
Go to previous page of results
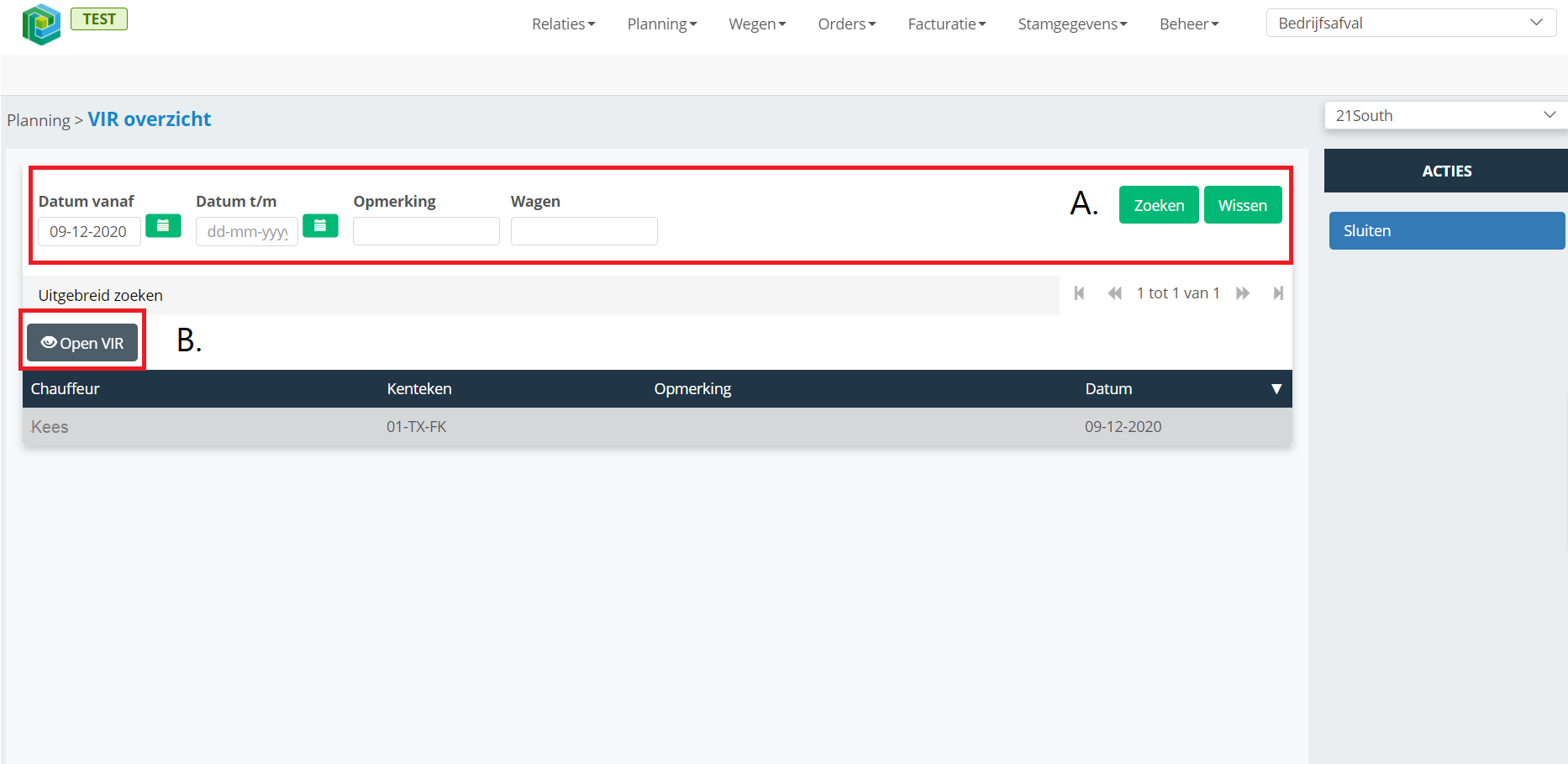pyautogui.click(x=1114, y=293)
